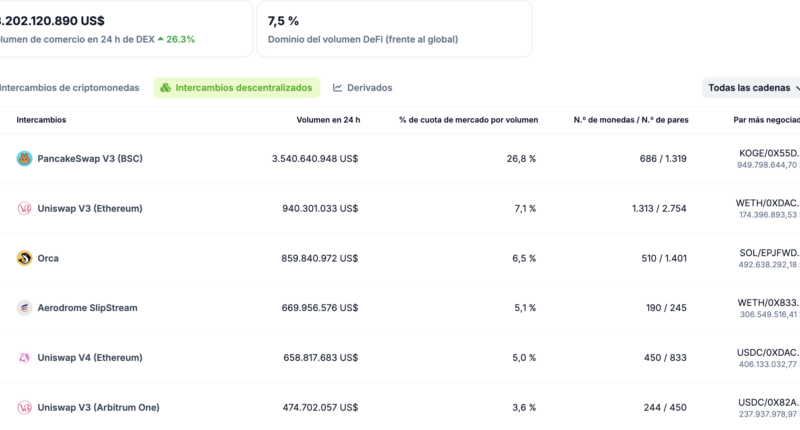Click the Intercambios column header
The width and height of the screenshot is (800, 430).
(41, 120)
